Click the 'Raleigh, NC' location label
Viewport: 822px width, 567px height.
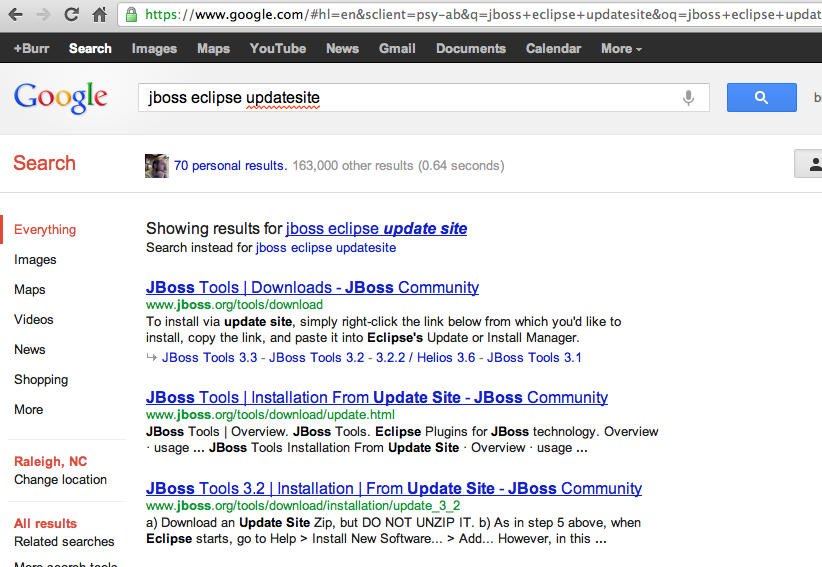tap(51, 461)
